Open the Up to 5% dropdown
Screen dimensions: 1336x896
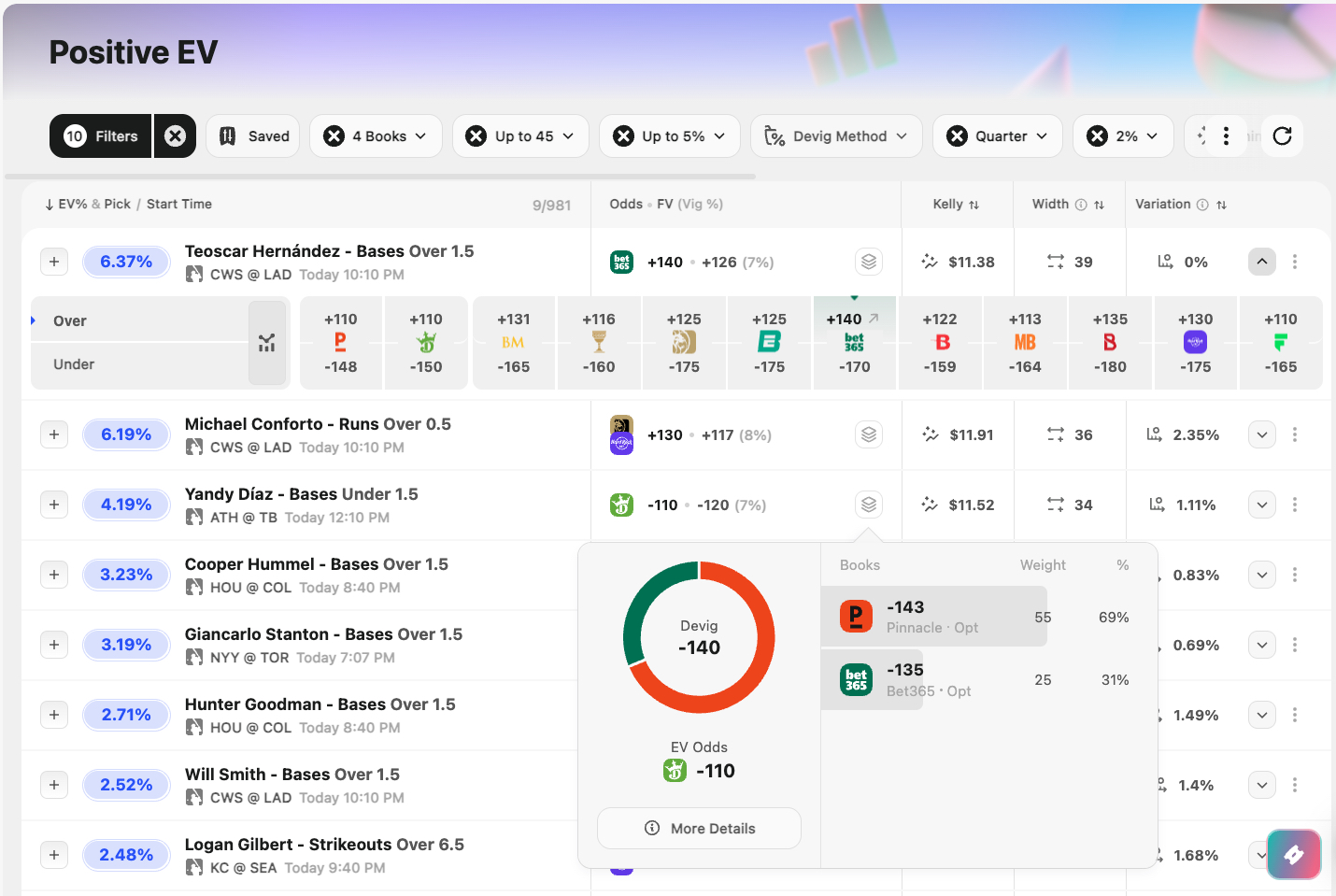point(683,136)
